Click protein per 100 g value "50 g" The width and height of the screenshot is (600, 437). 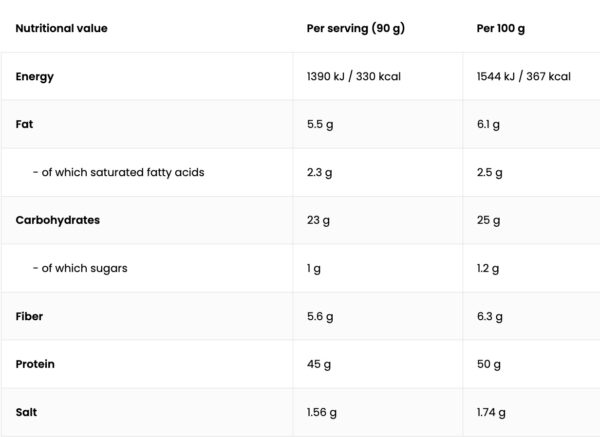pyautogui.click(x=489, y=364)
